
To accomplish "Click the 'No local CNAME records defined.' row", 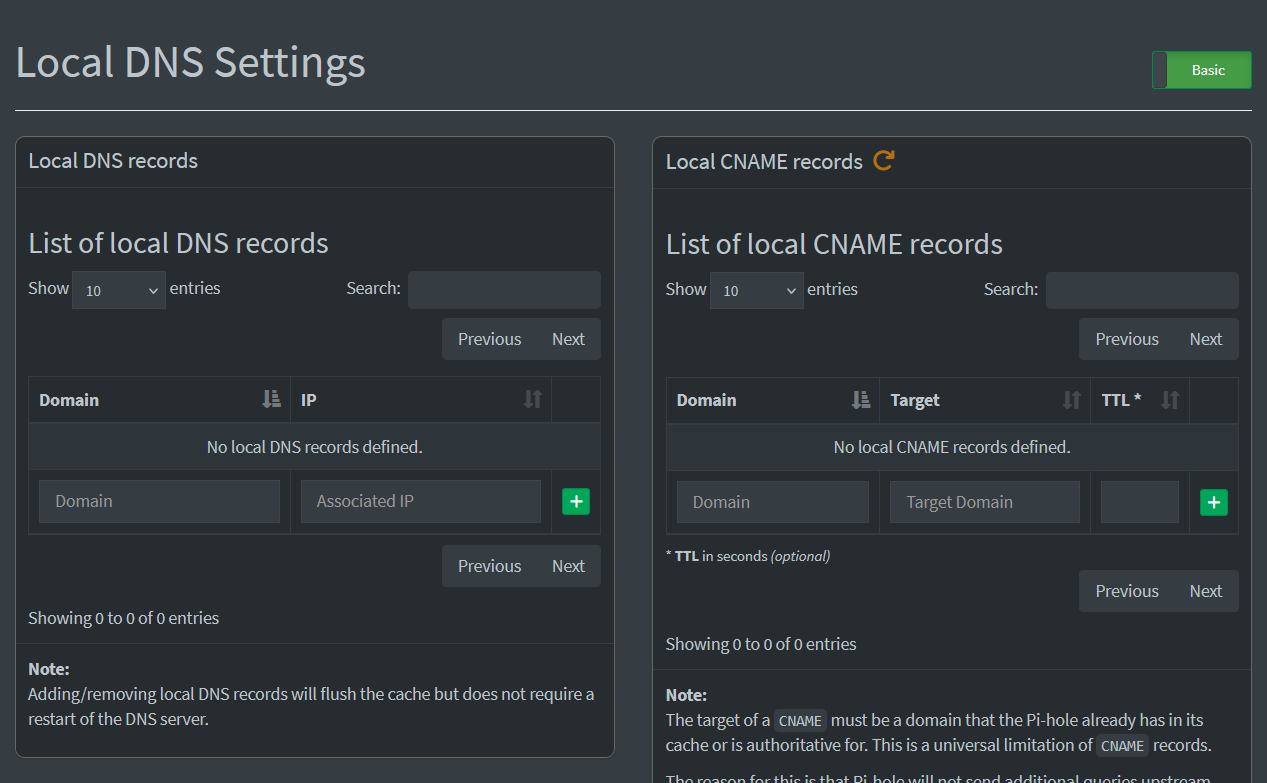I will click(952, 447).
